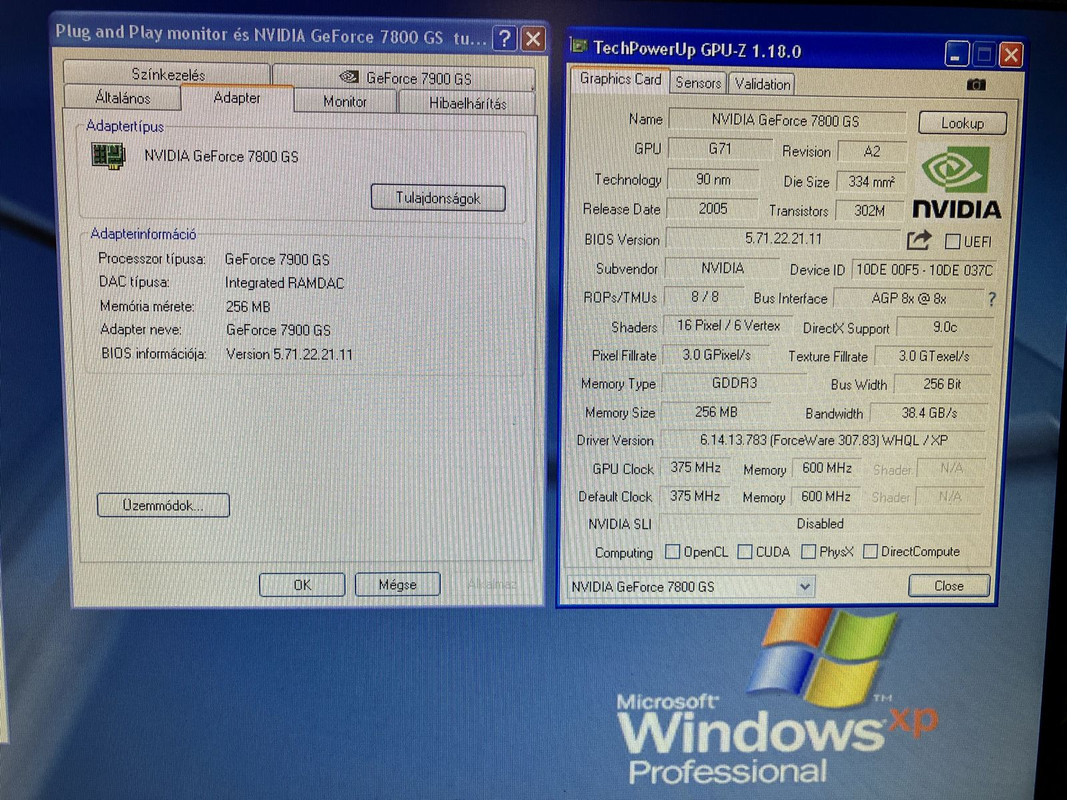Toggle the CUDA checkbox
Viewport: 1067px width, 800px height.
[745, 552]
